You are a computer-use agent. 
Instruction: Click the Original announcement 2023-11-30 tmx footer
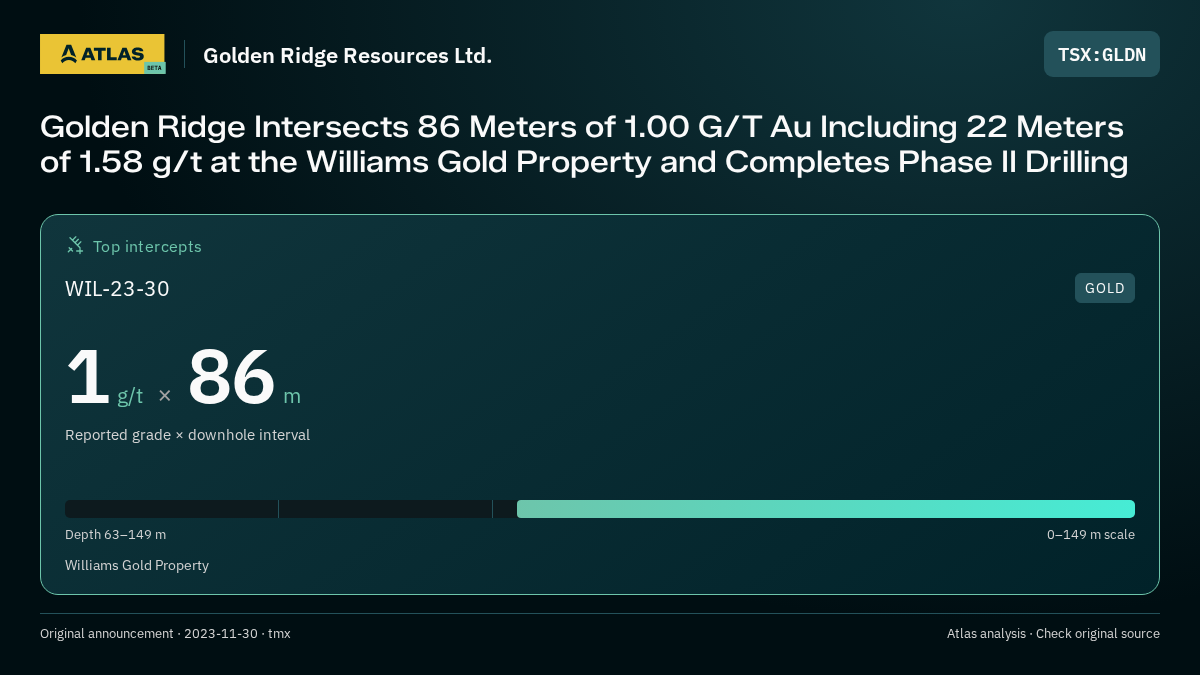click(x=165, y=634)
